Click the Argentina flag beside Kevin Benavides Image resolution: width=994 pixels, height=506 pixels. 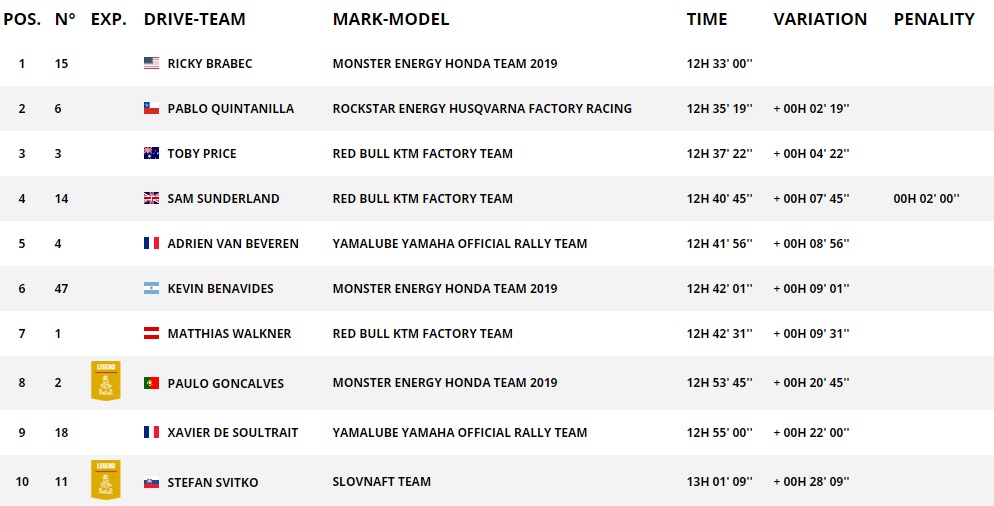click(151, 289)
